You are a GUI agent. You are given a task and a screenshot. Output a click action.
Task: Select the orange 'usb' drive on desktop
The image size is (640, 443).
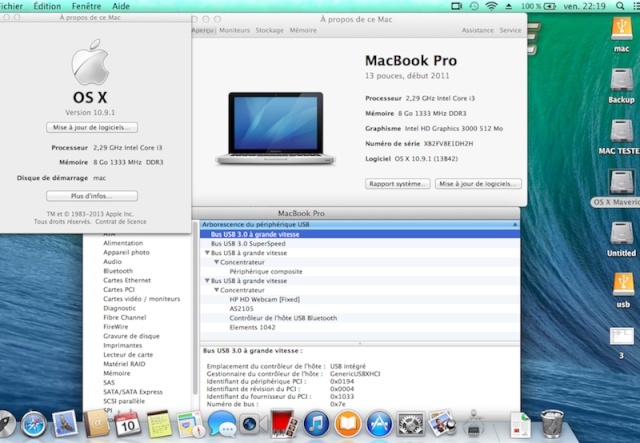tap(623, 284)
